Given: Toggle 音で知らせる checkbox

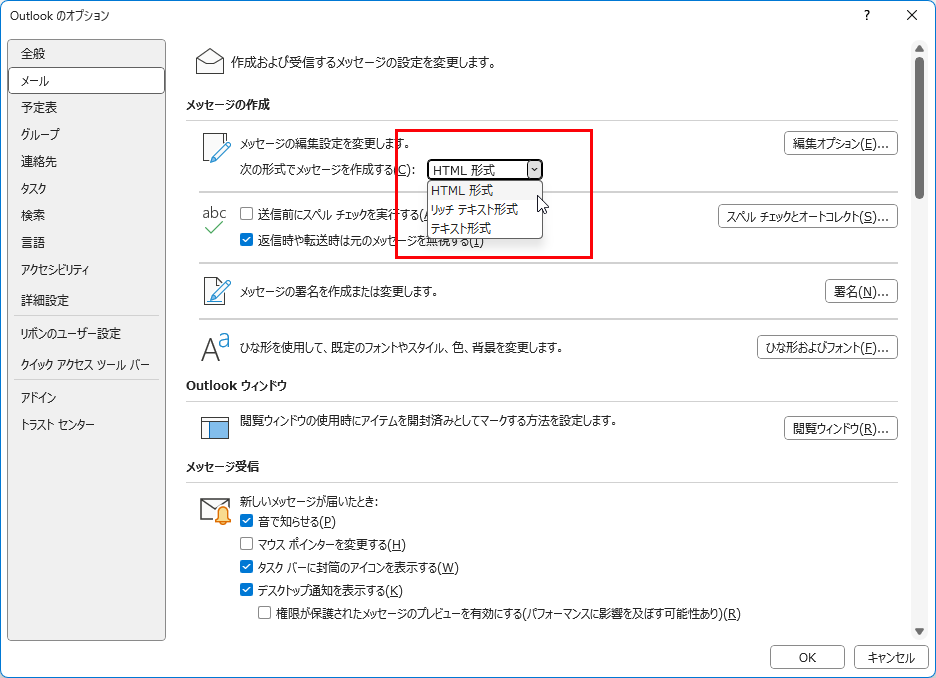Looking at the screenshot, I should [x=246, y=521].
